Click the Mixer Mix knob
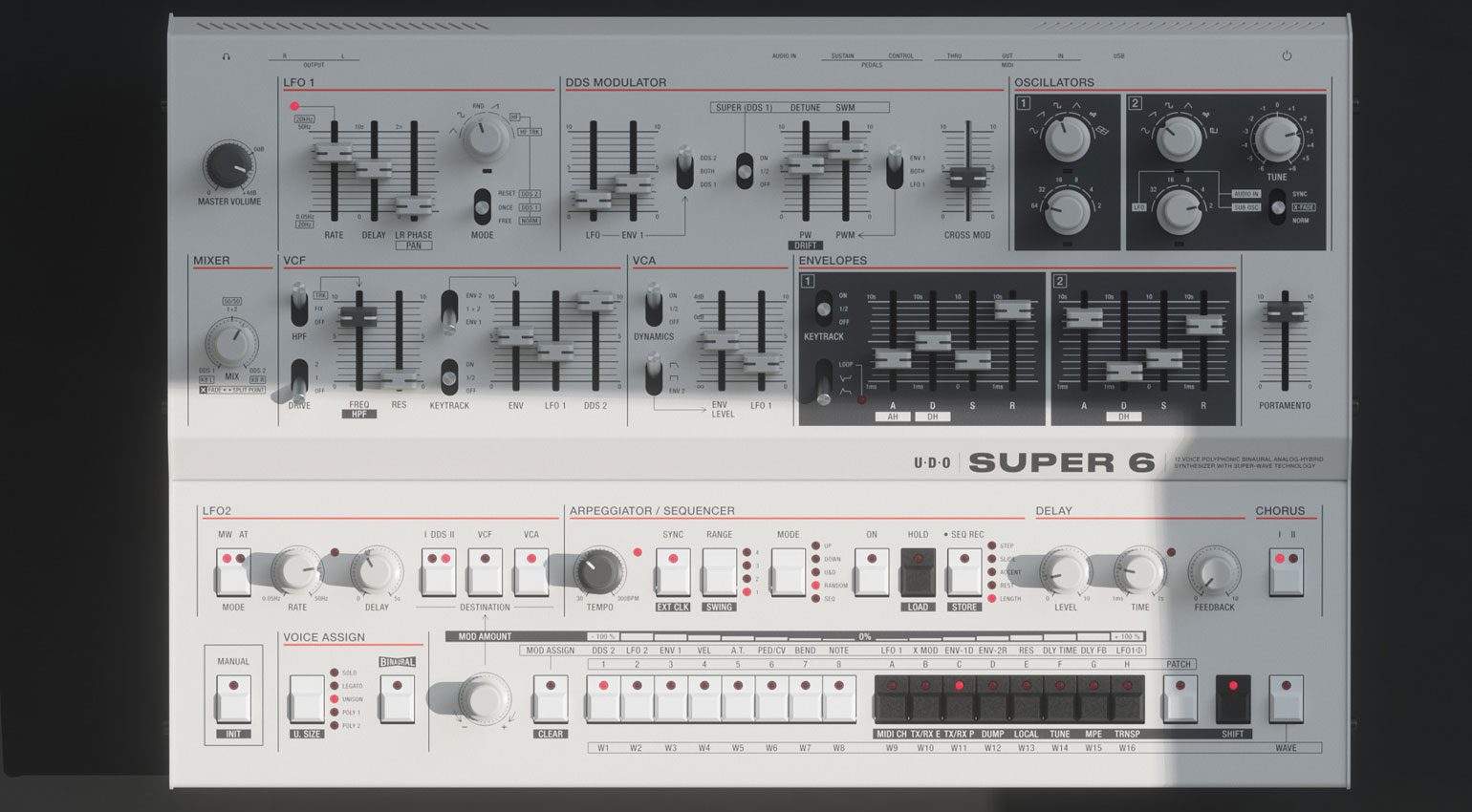The image size is (1472, 812). point(231,344)
